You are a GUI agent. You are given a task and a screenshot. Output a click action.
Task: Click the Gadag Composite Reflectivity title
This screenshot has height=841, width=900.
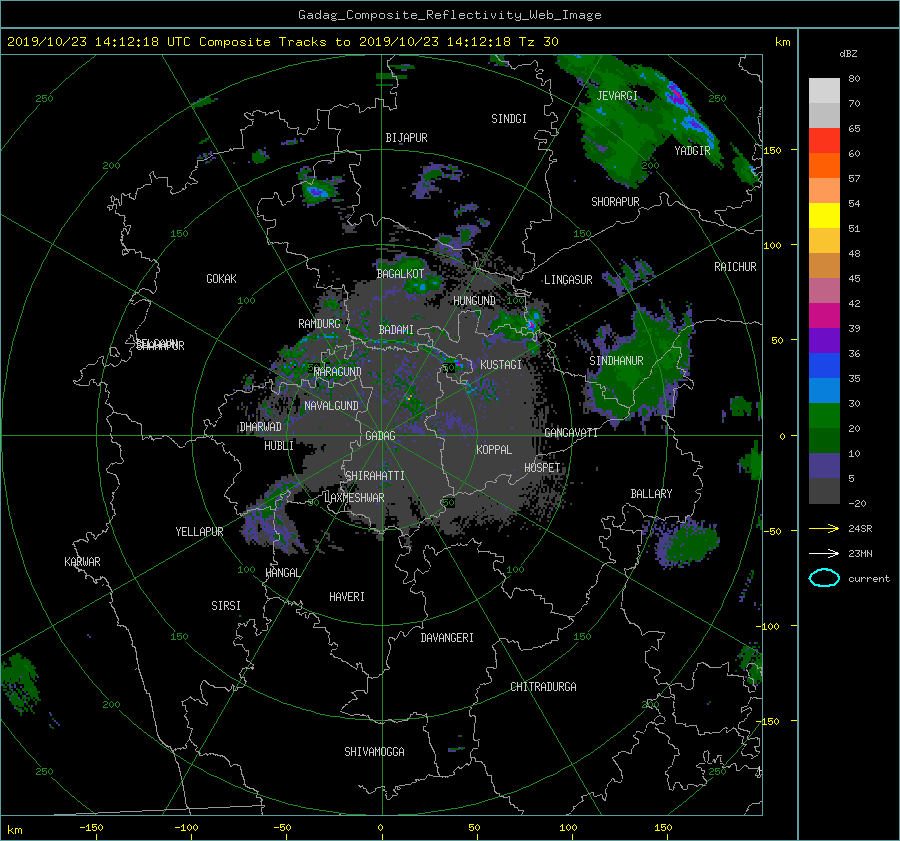(x=449, y=15)
